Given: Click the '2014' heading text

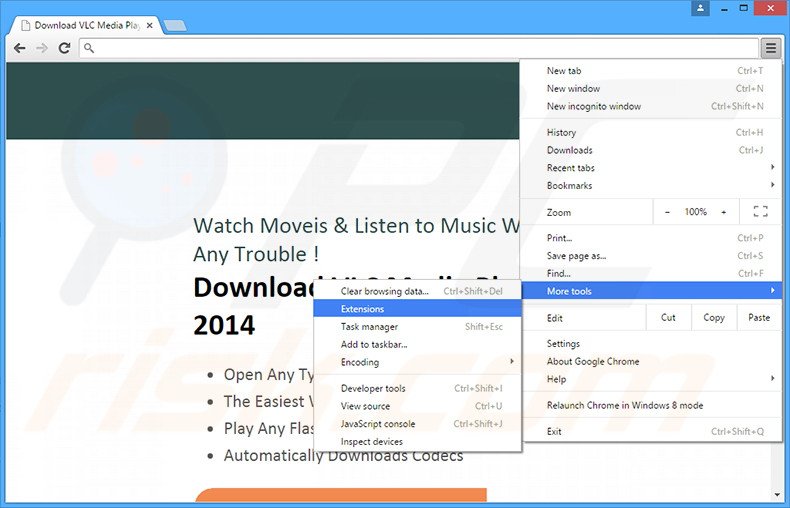Looking at the screenshot, I should [224, 325].
